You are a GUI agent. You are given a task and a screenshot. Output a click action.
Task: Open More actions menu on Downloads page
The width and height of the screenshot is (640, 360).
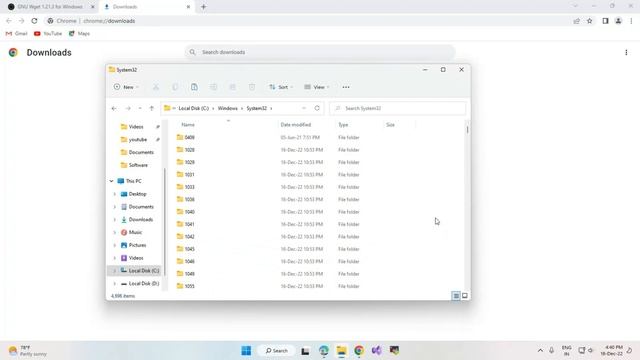626,52
